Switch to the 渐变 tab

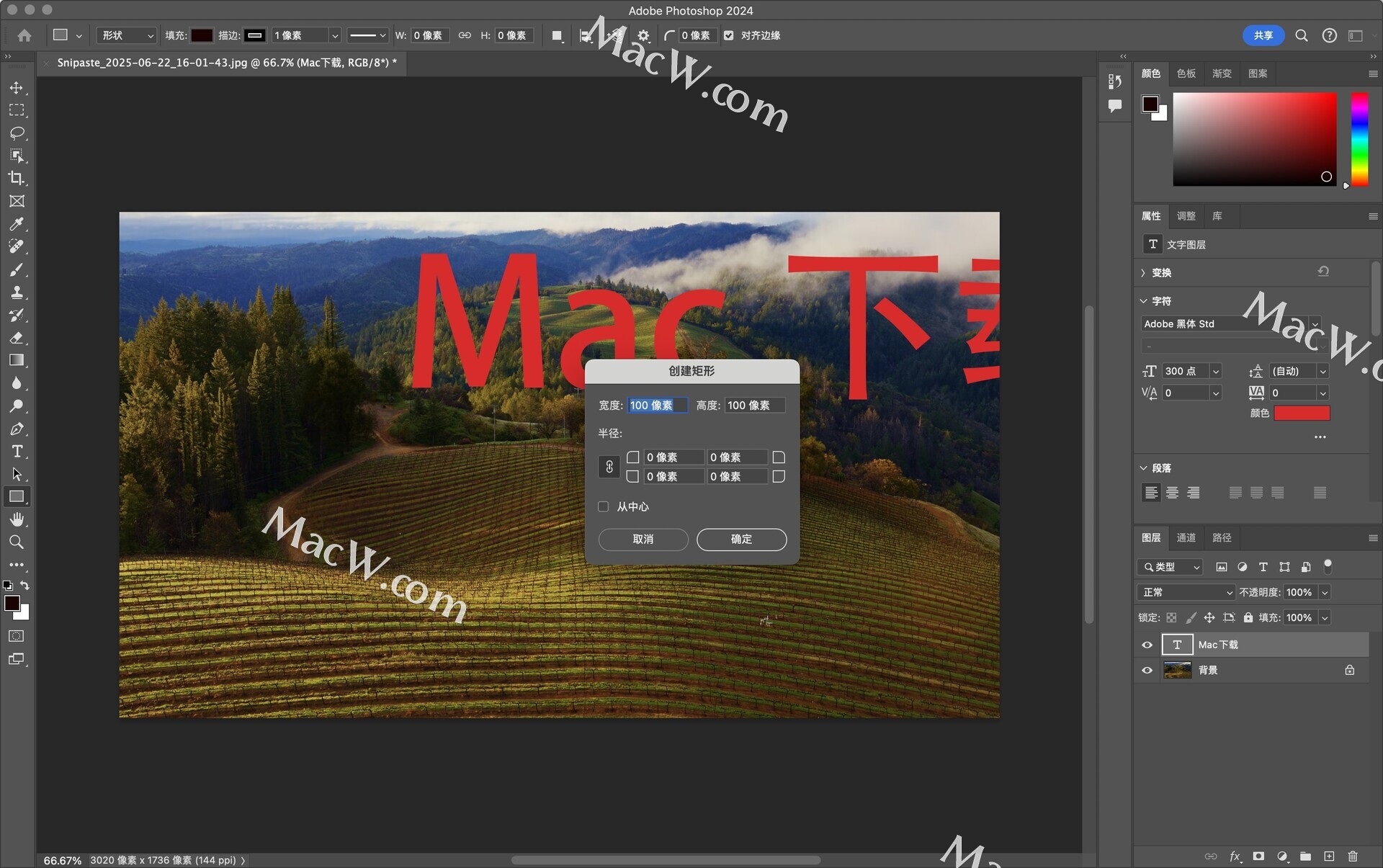coord(1222,73)
